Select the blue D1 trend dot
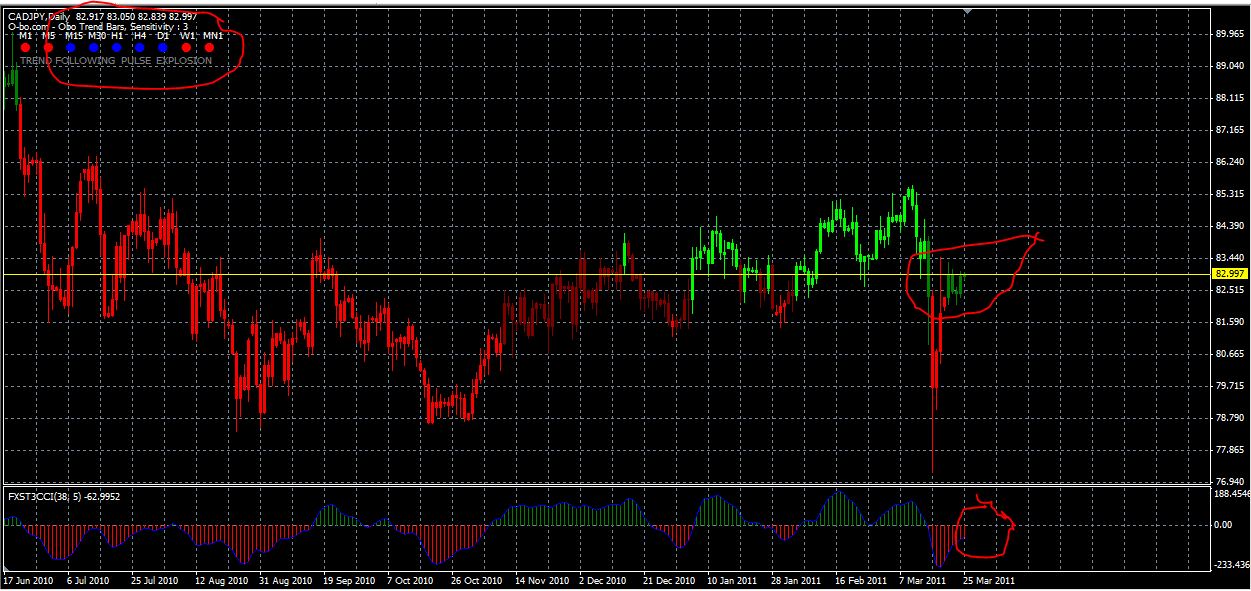 163,47
